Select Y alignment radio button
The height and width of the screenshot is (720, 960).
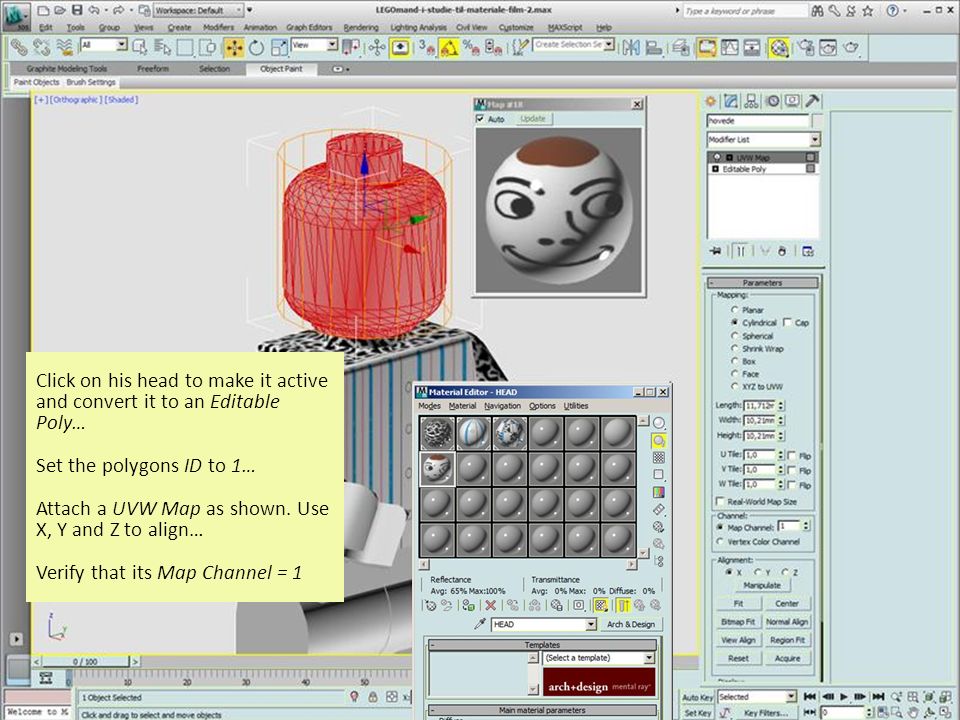point(757,572)
